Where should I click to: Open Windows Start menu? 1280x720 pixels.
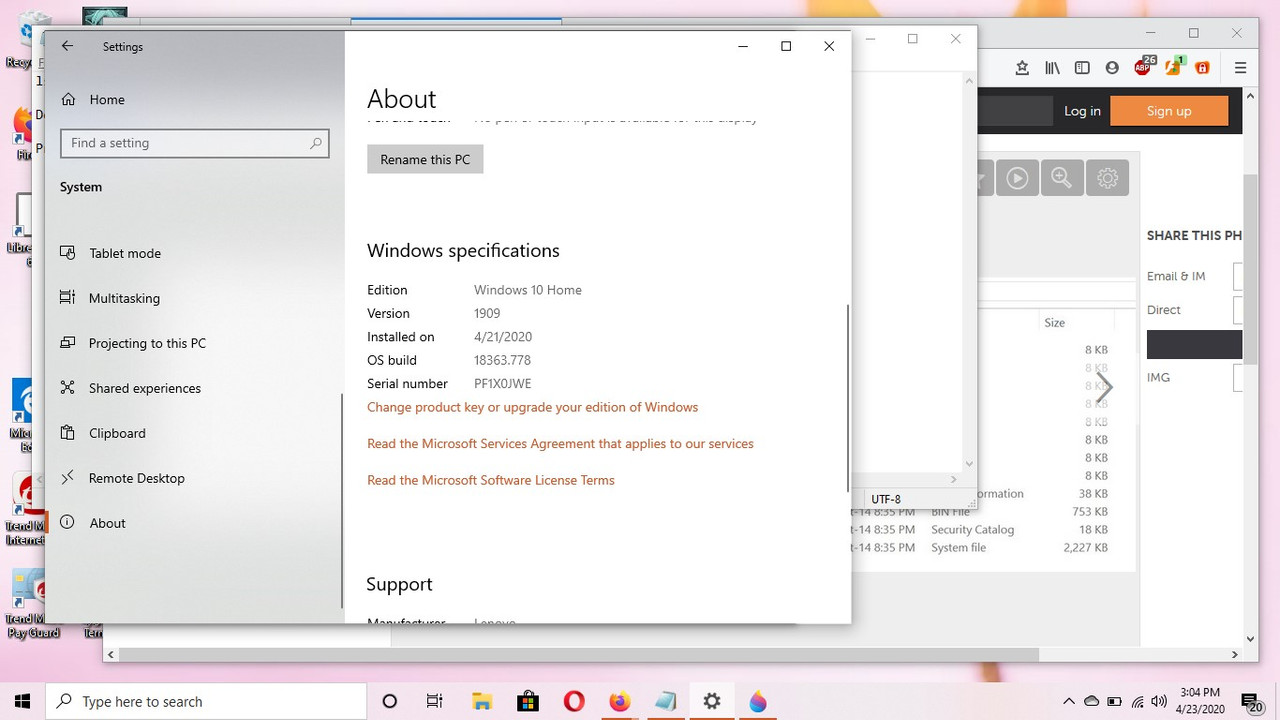pyautogui.click(x=22, y=701)
